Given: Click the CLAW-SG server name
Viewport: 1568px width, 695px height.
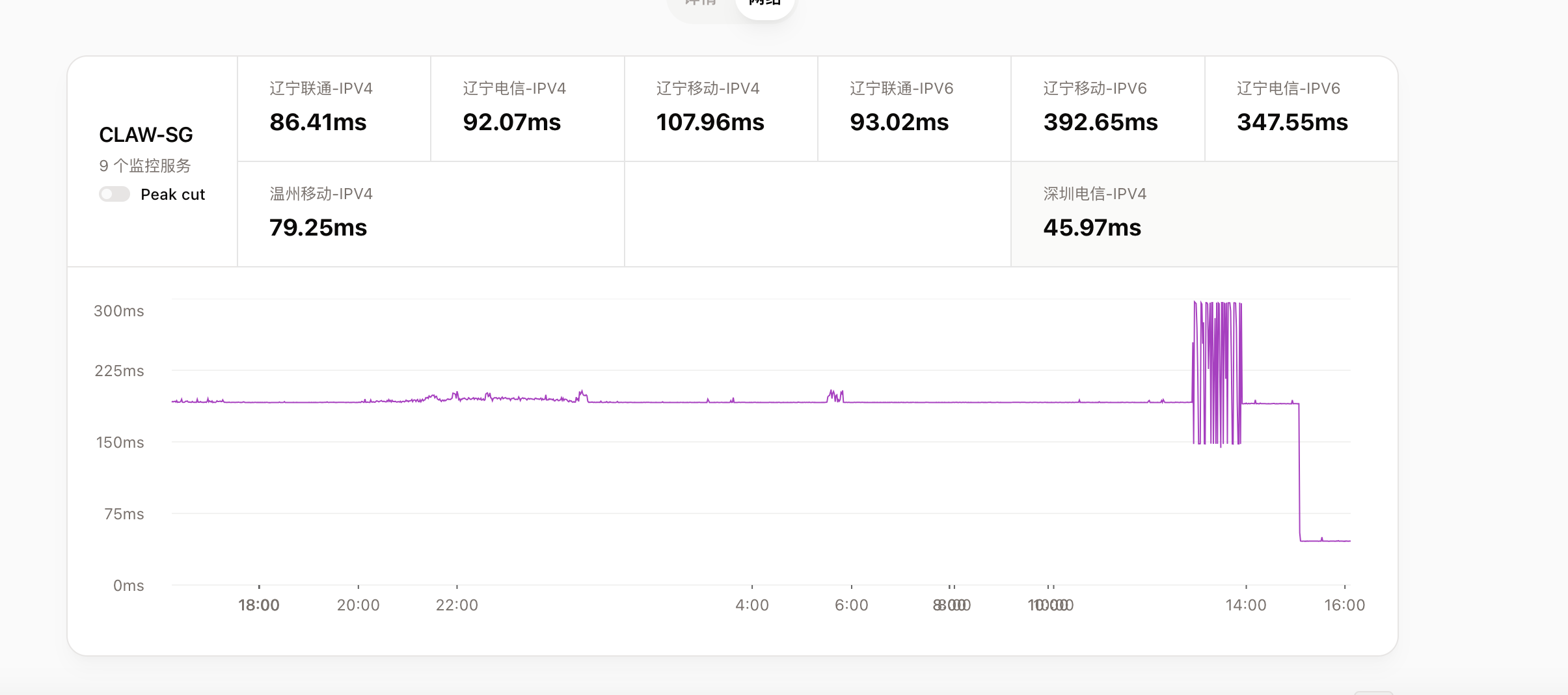Looking at the screenshot, I should coord(146,135).
